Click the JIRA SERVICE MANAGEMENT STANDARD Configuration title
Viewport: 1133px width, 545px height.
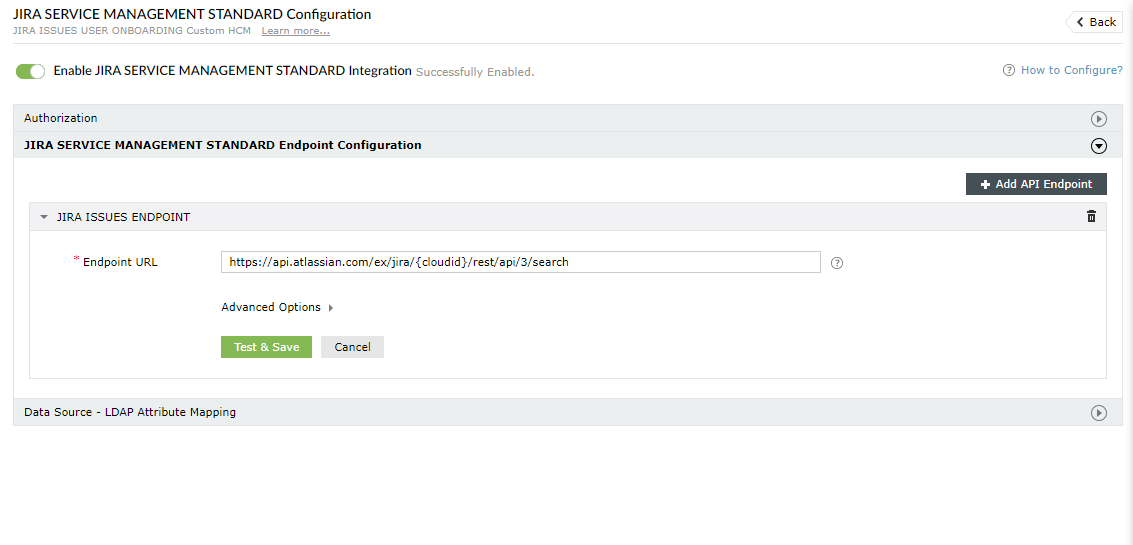click(192, 14)
